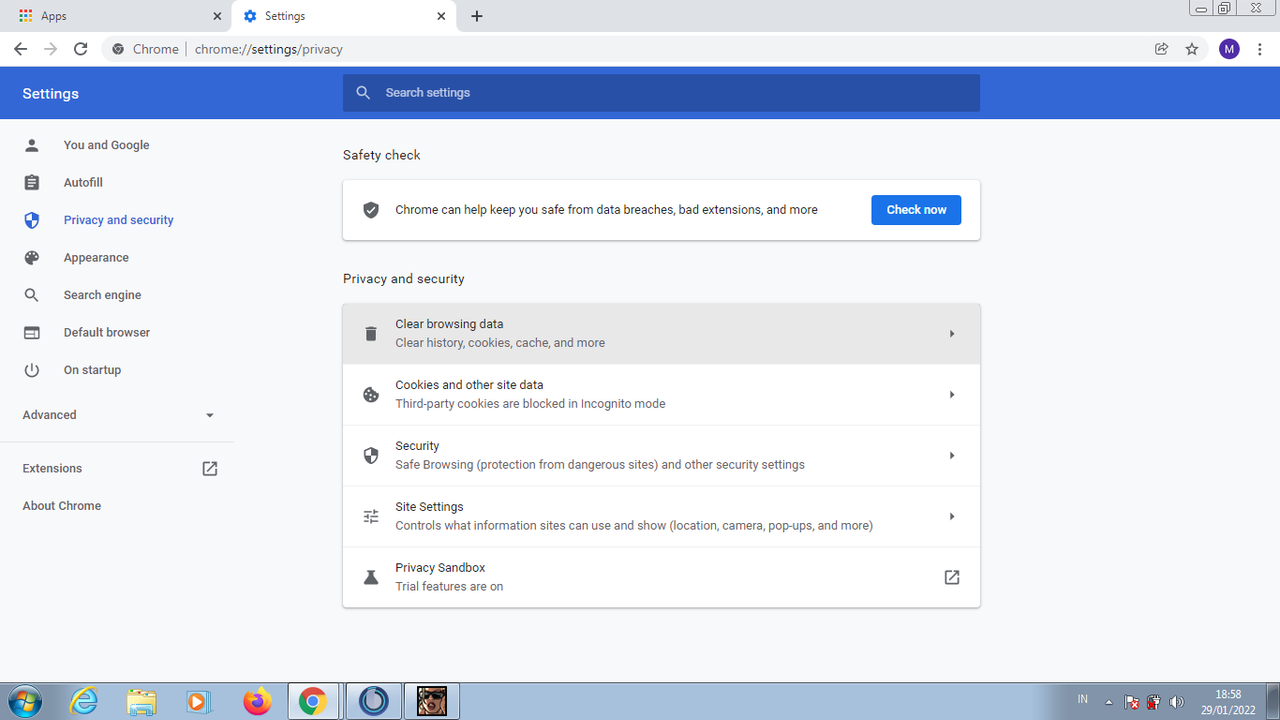Expand arrow on the Security row
The image size is (1280, 720).
[x=951, y=456]
